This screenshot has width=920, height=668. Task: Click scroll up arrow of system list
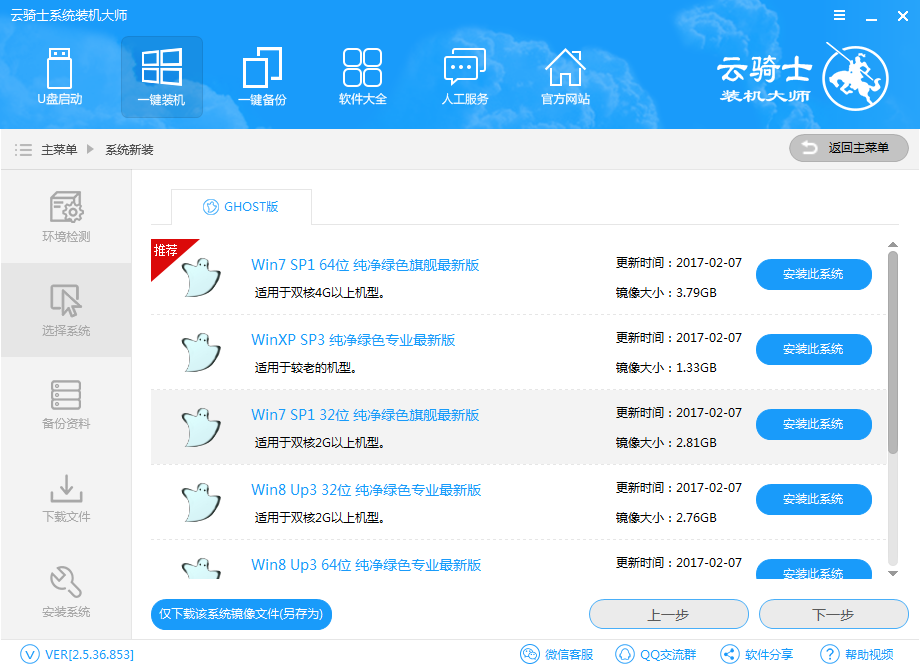(x=893, y=244)
